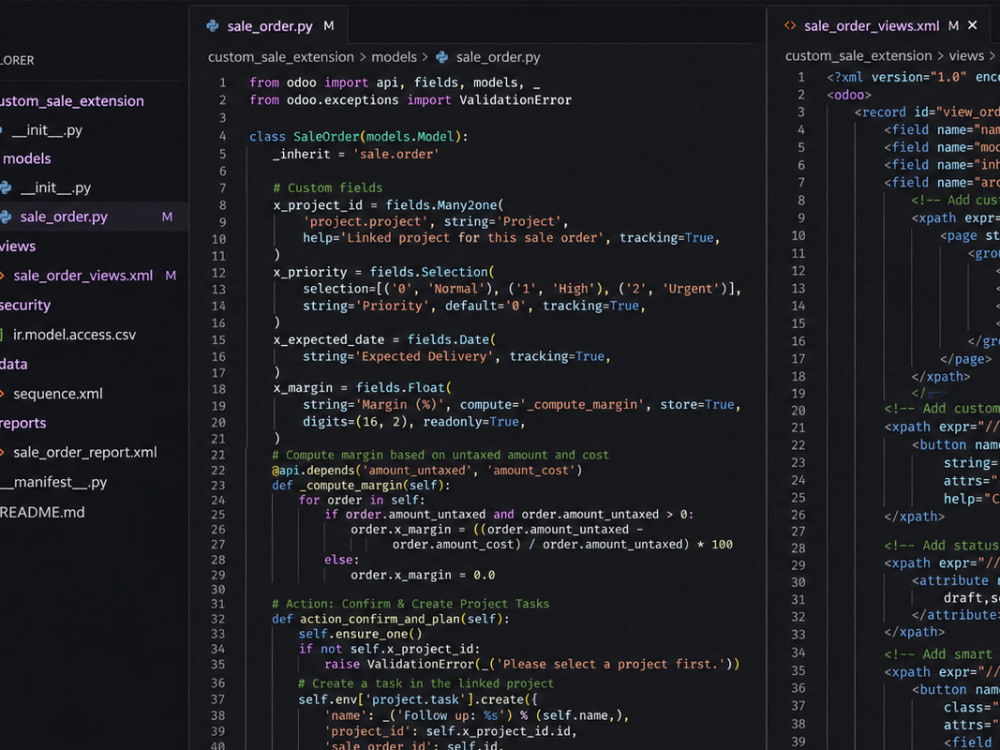
Task: Click 'self.ensure_one()' in the code
Action: (360, 634)
